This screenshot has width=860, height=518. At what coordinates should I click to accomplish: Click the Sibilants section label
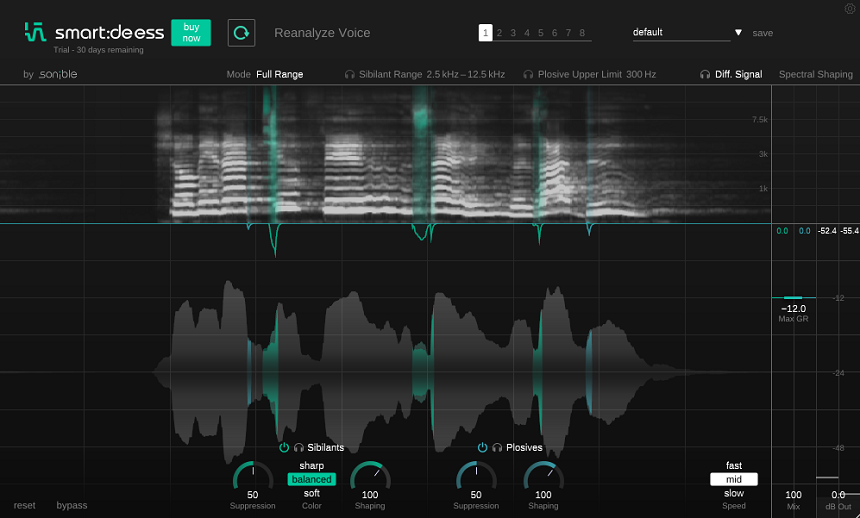coord(325,447)
